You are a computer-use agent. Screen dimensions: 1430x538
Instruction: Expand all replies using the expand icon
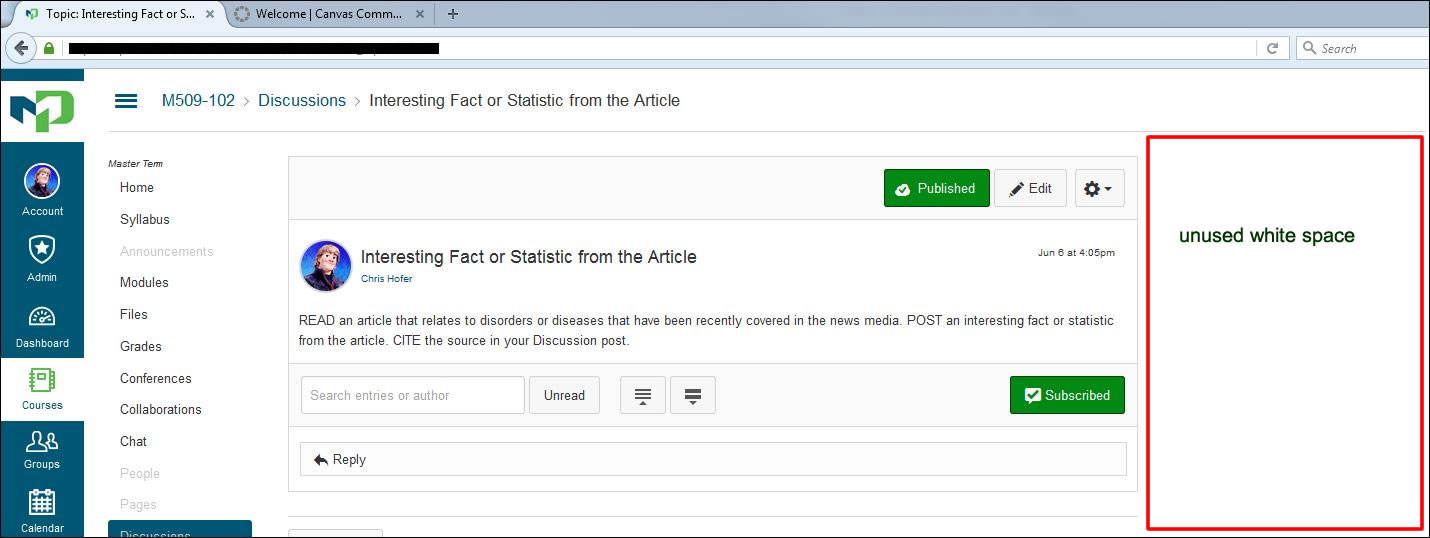[x=692, y=395]
